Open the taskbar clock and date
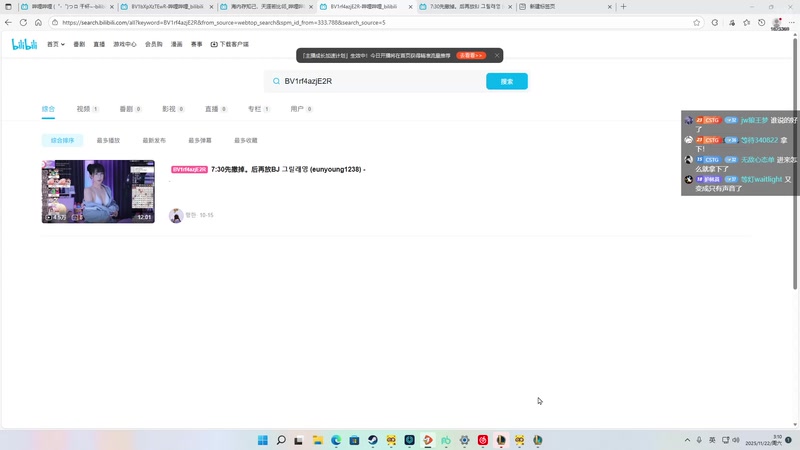The height and width of the screenshot is (450, 800). (x=764, y=440)
